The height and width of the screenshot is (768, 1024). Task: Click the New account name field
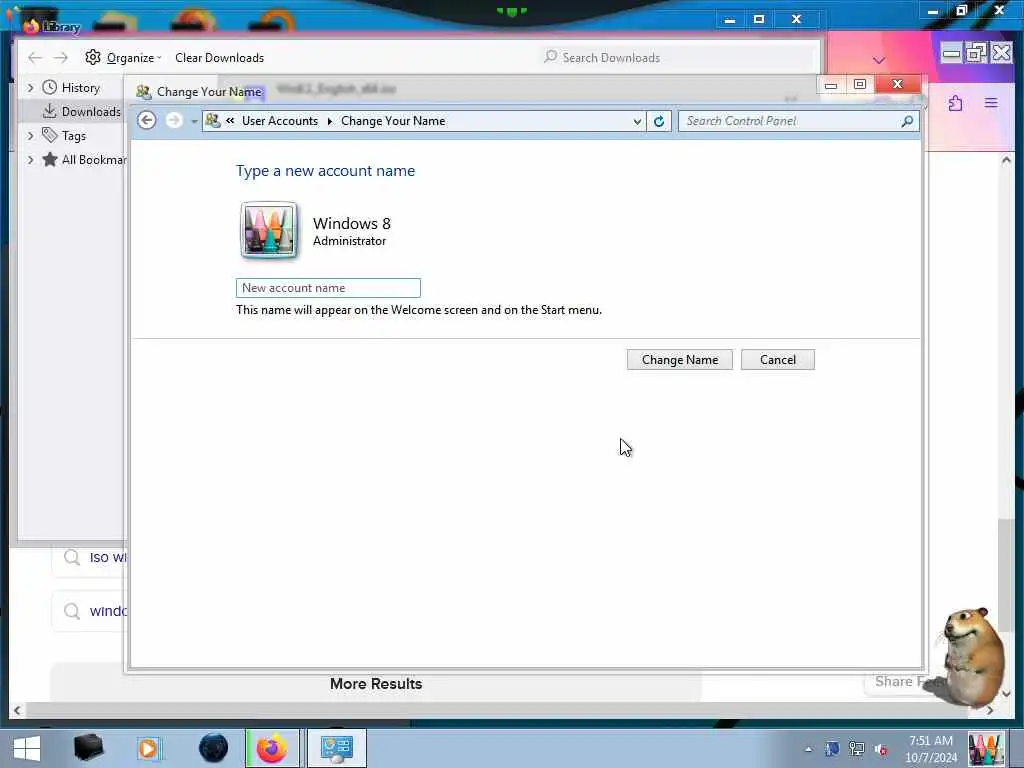(328, 288)
